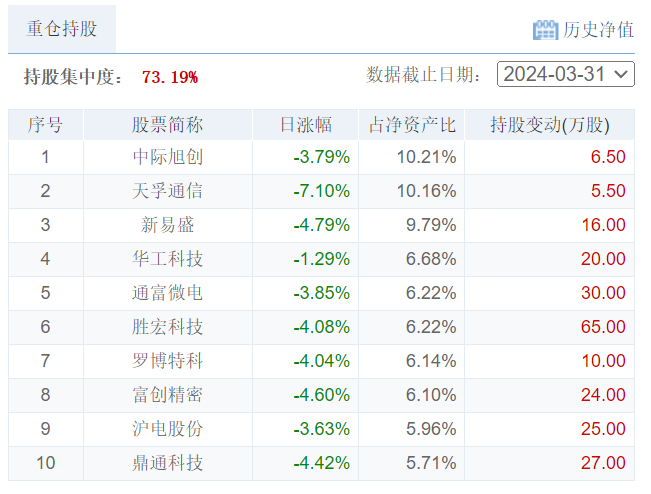Open stock 胜宏科技
651x494 pixels.
pos(168,328)
